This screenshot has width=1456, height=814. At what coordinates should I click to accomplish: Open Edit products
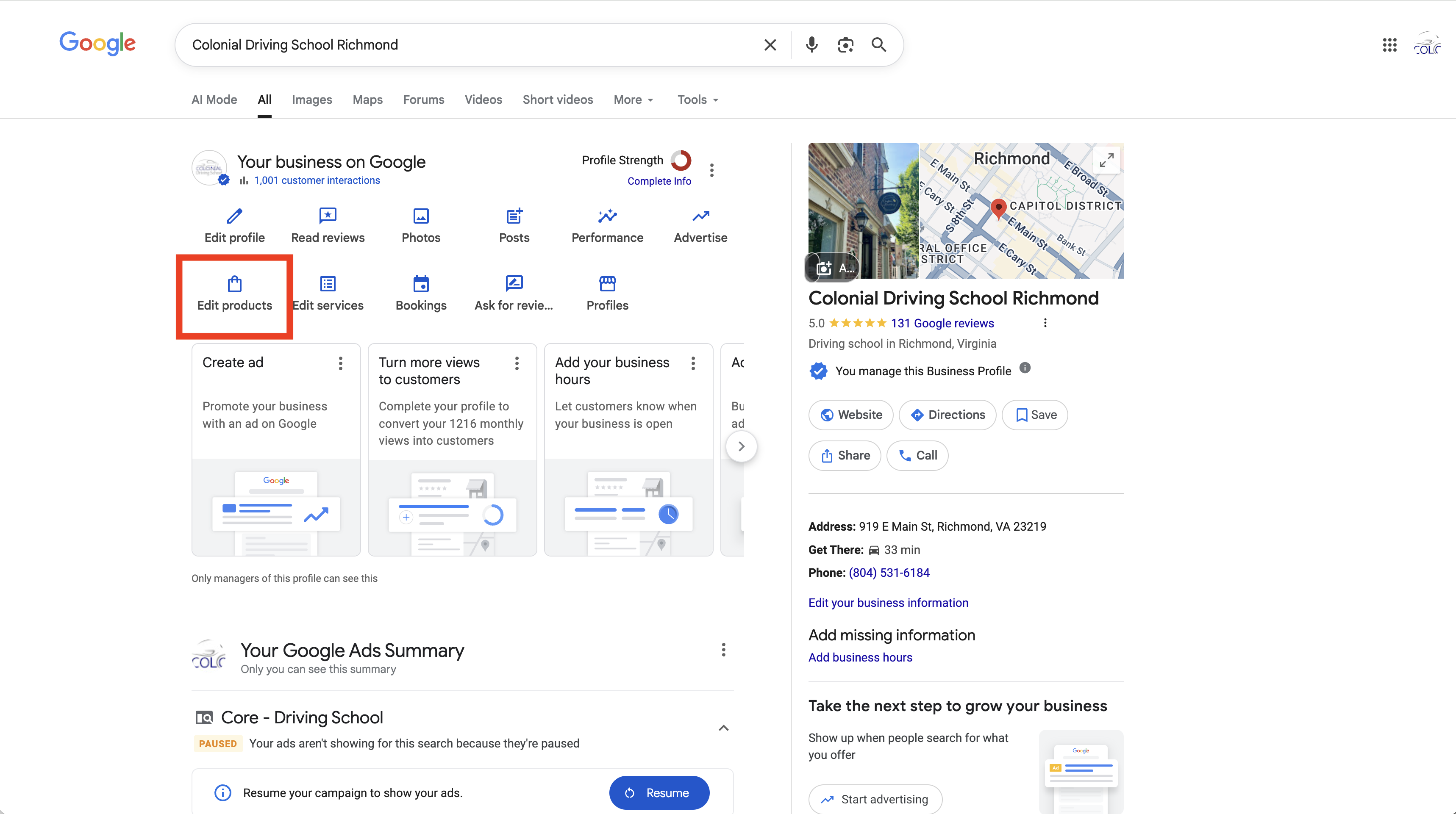pos(235,294)
